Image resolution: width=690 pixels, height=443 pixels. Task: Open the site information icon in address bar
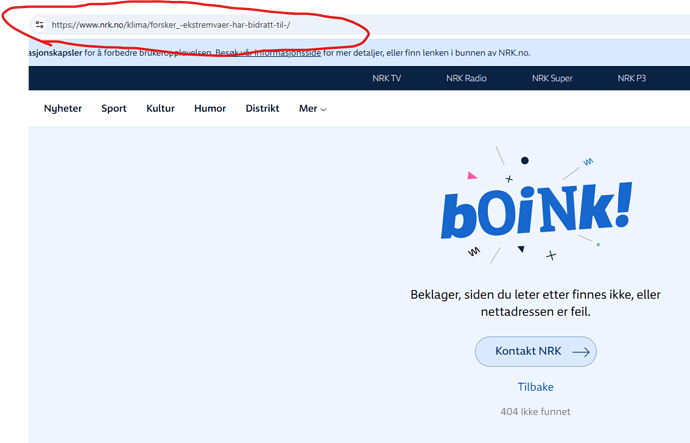(40, 25)
